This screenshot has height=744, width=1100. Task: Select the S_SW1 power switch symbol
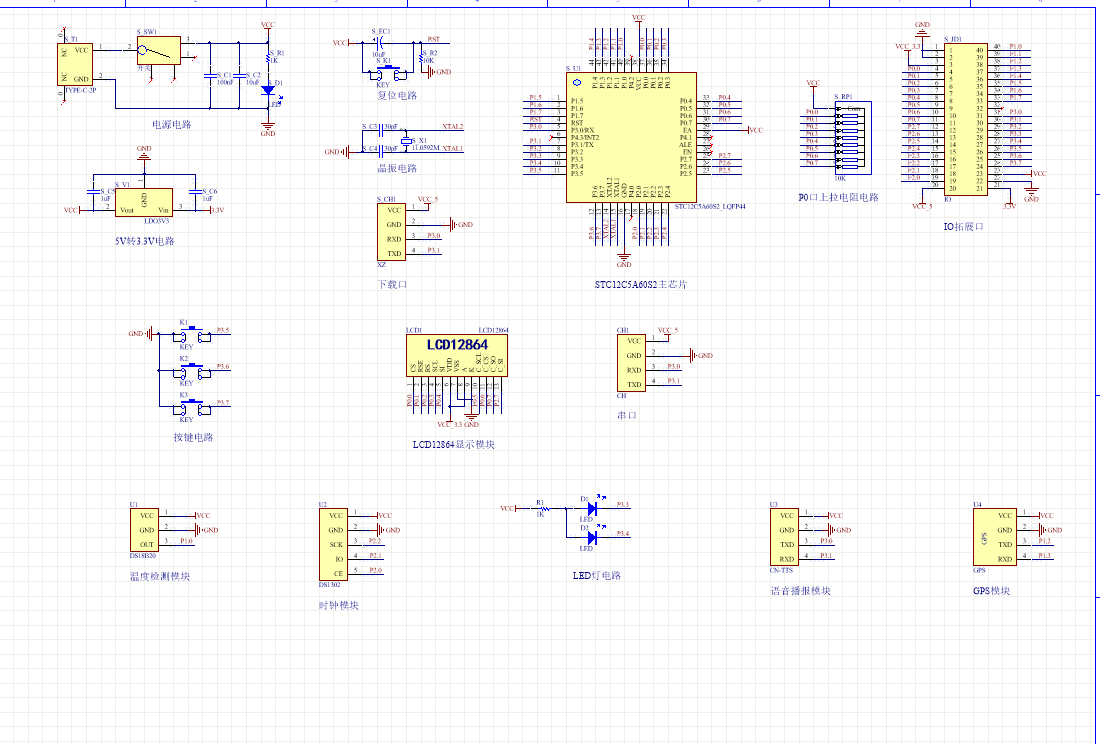click(158, 51)
